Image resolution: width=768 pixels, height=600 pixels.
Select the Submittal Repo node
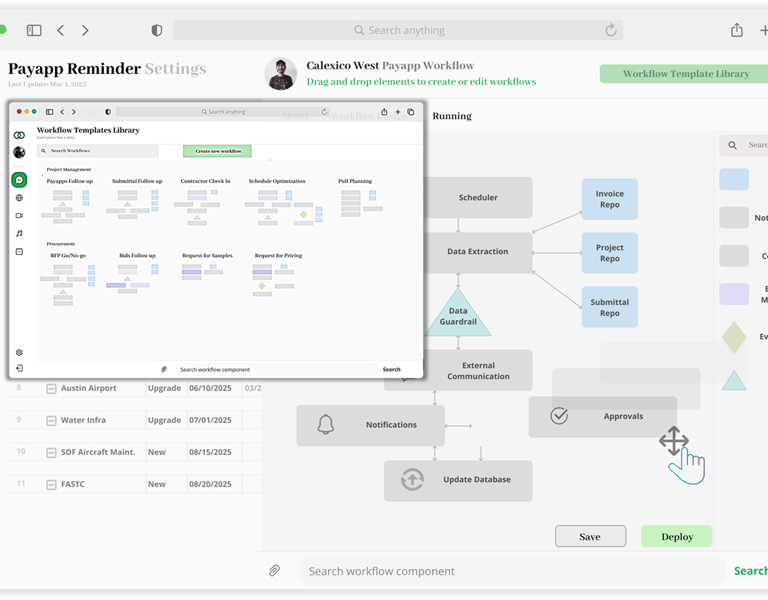[610, 307]
